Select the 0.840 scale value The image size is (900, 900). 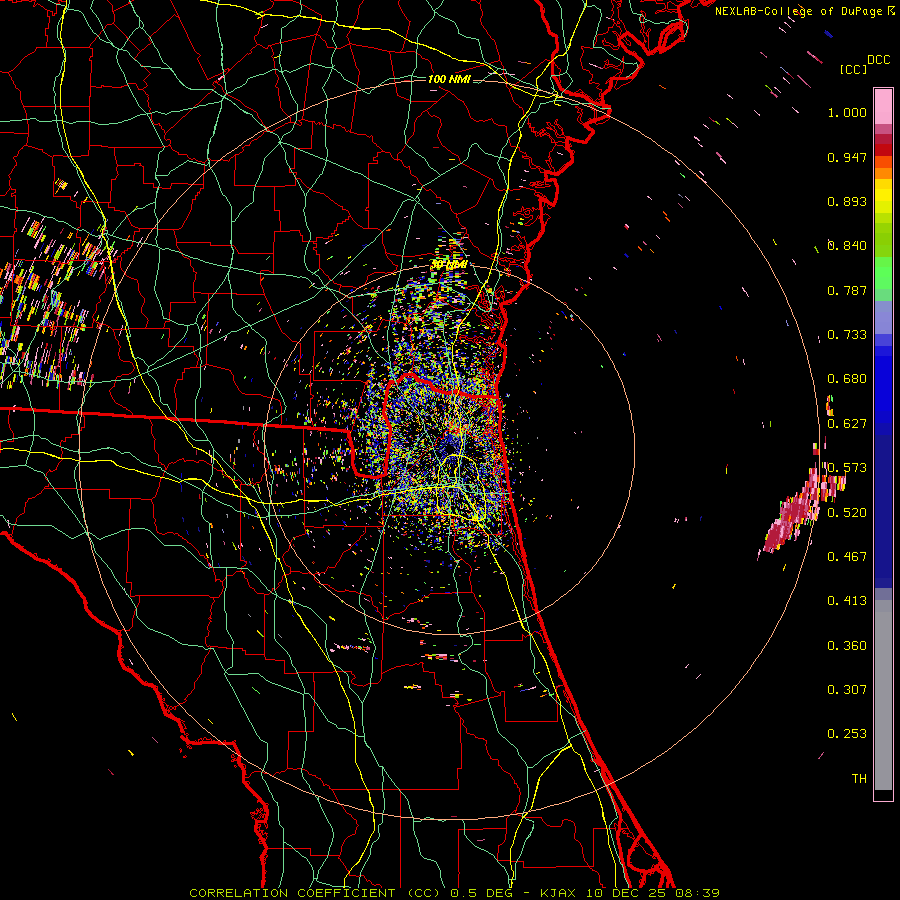pyautogui.click(x=847, y=246)
